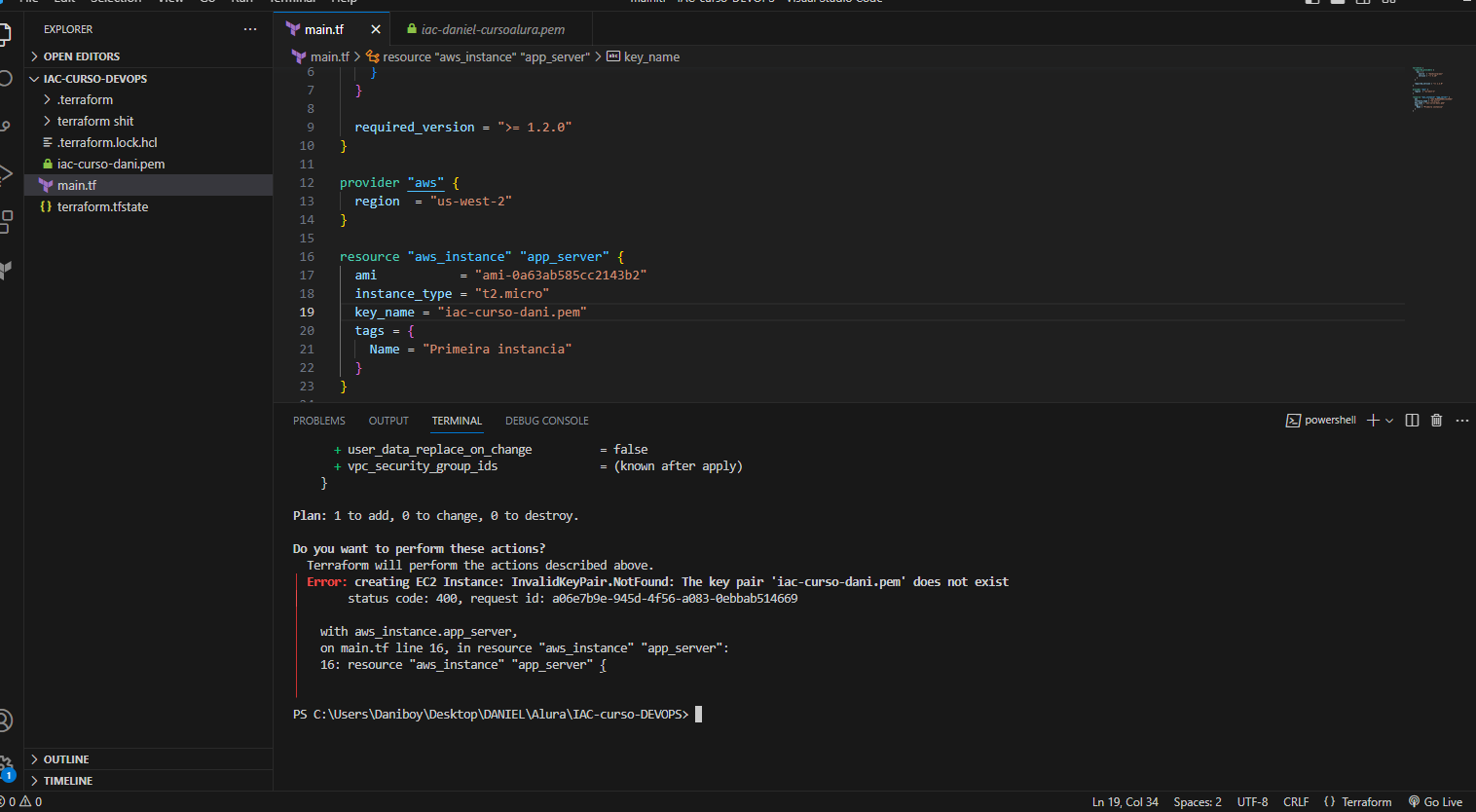
Task: Click Spaces: 2 indentation setting
Action: click(x=1198, y=802)
